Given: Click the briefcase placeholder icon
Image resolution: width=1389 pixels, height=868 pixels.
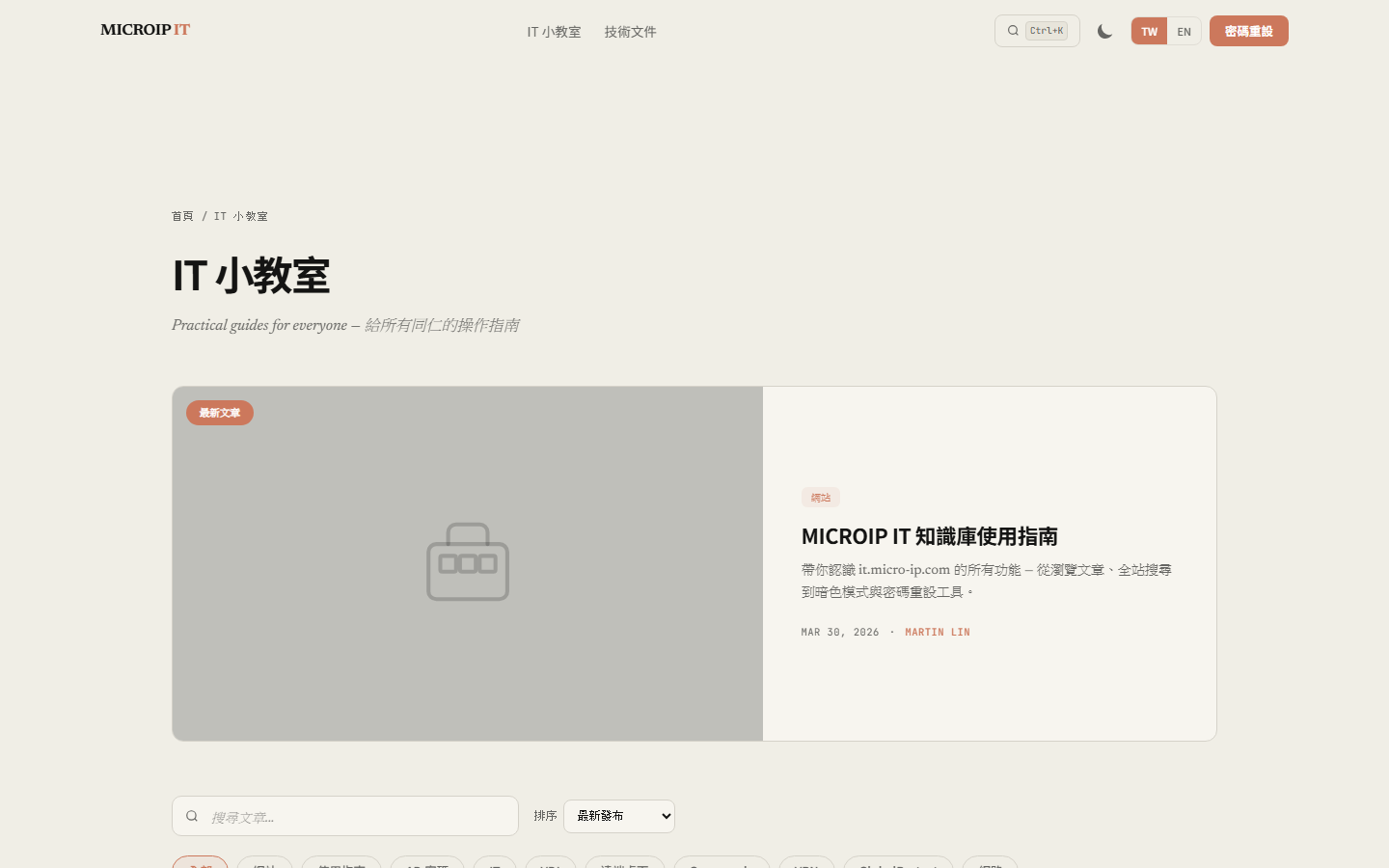Looking at the screenshot, I should [x=468, y=561].
